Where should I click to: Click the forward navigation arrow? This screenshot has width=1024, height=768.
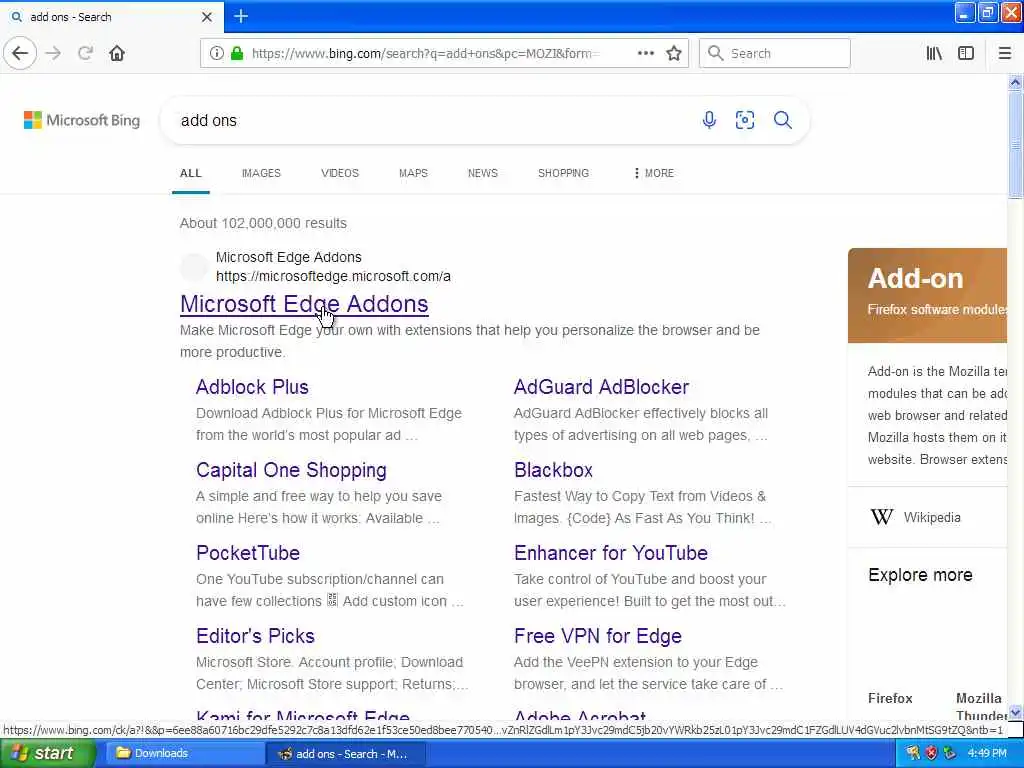(54, 54)
